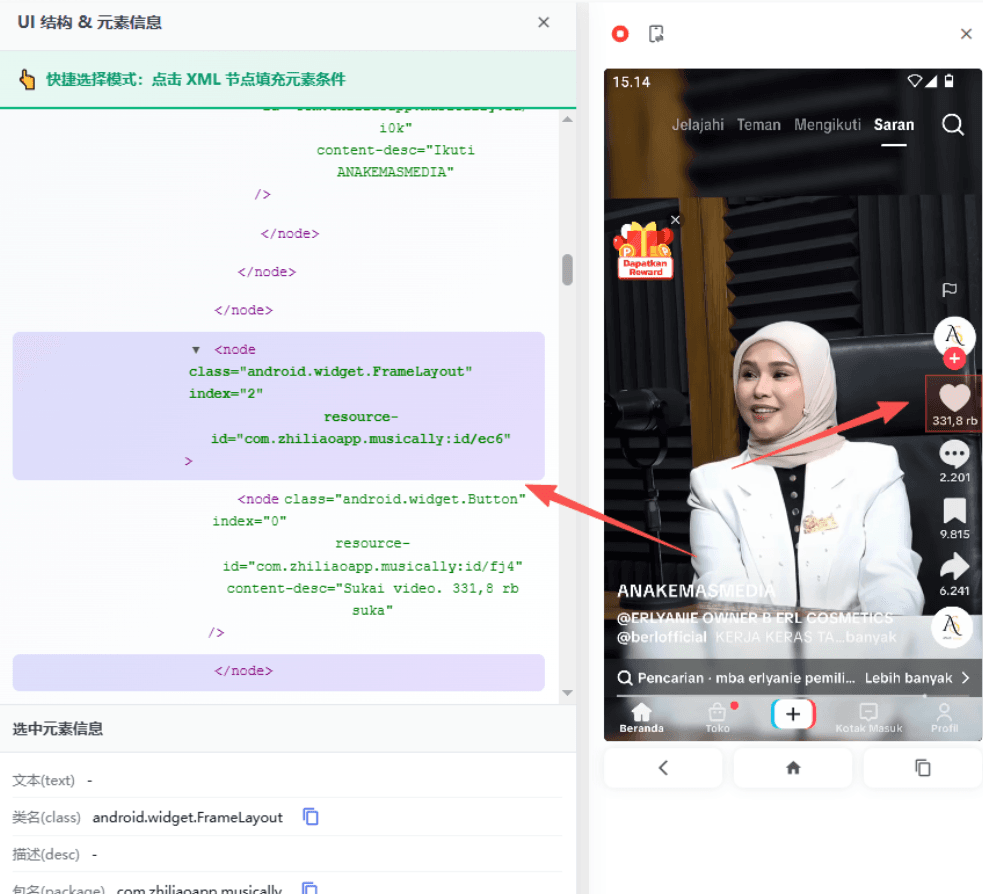Click the class value android.widget.FrameLayout
The width and height of the screenshot is (983, 894).
(x=187, y=818)
